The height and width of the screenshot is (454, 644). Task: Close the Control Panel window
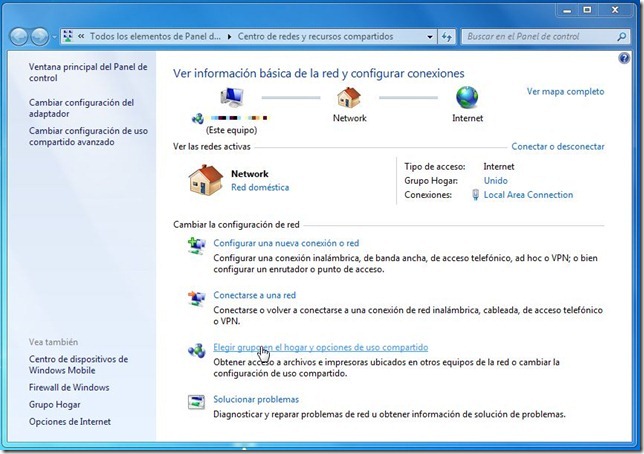615,10
